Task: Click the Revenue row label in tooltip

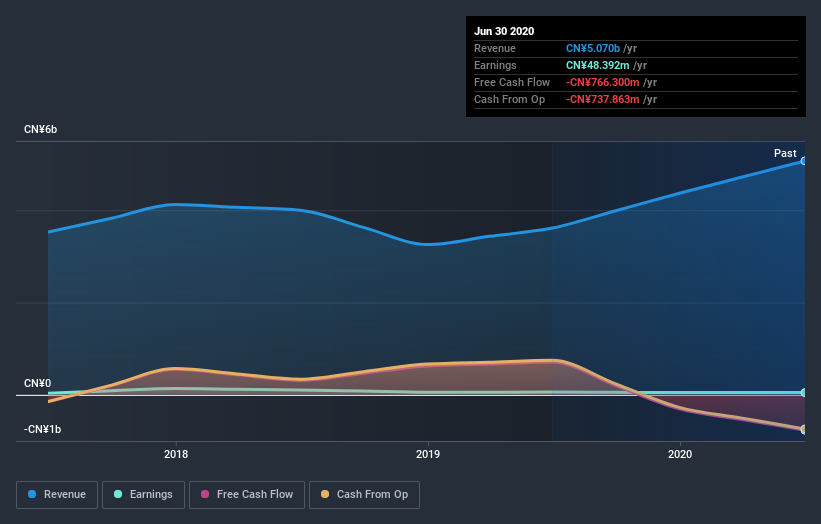Action: (495, 48)
